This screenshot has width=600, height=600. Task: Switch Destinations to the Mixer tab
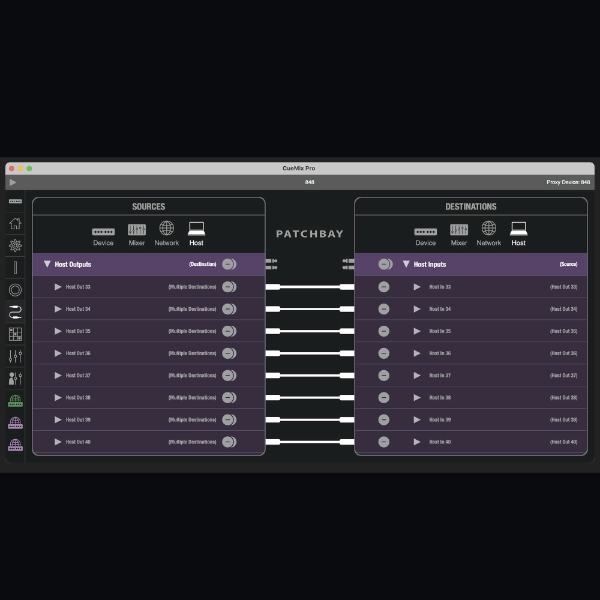coord(459,234)
